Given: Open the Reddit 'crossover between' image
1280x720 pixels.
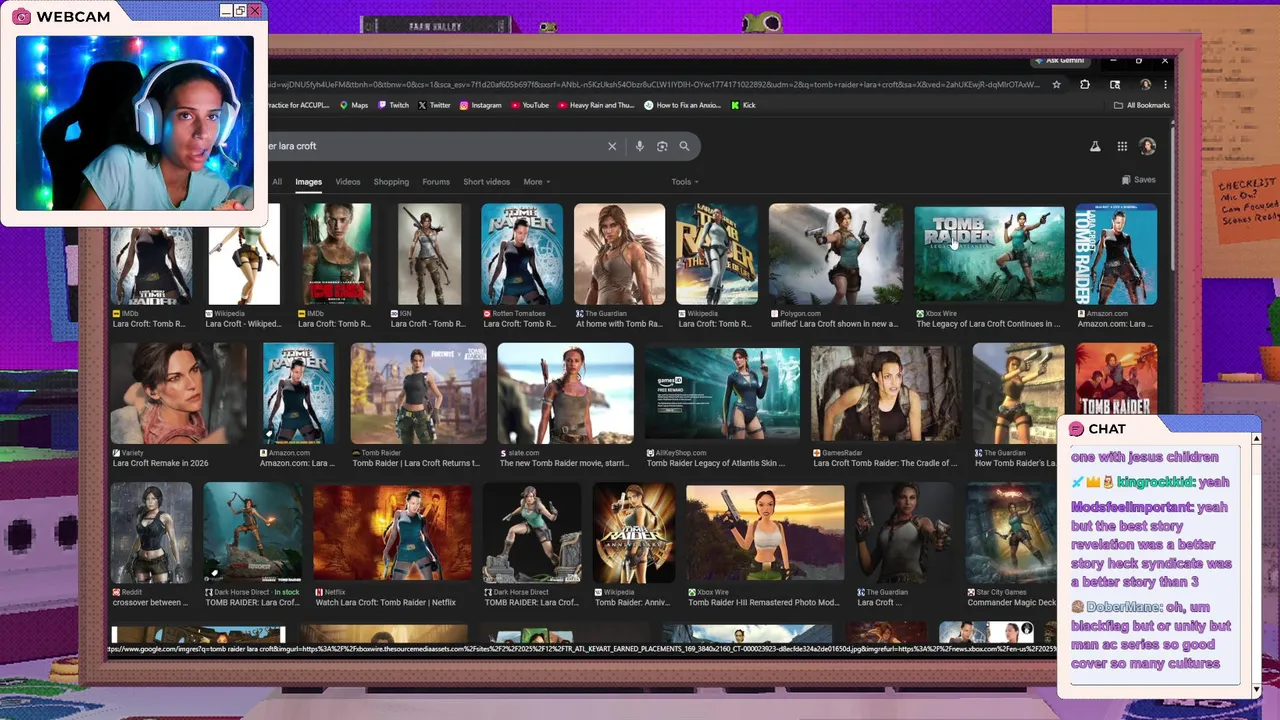Looking at the screenshot, I should click(x=151, y=533).
